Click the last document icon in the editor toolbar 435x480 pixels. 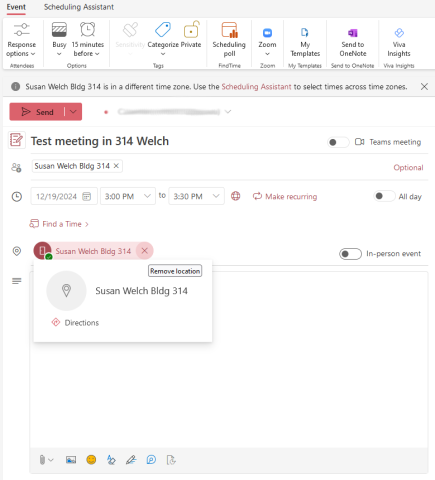point(171,460)
